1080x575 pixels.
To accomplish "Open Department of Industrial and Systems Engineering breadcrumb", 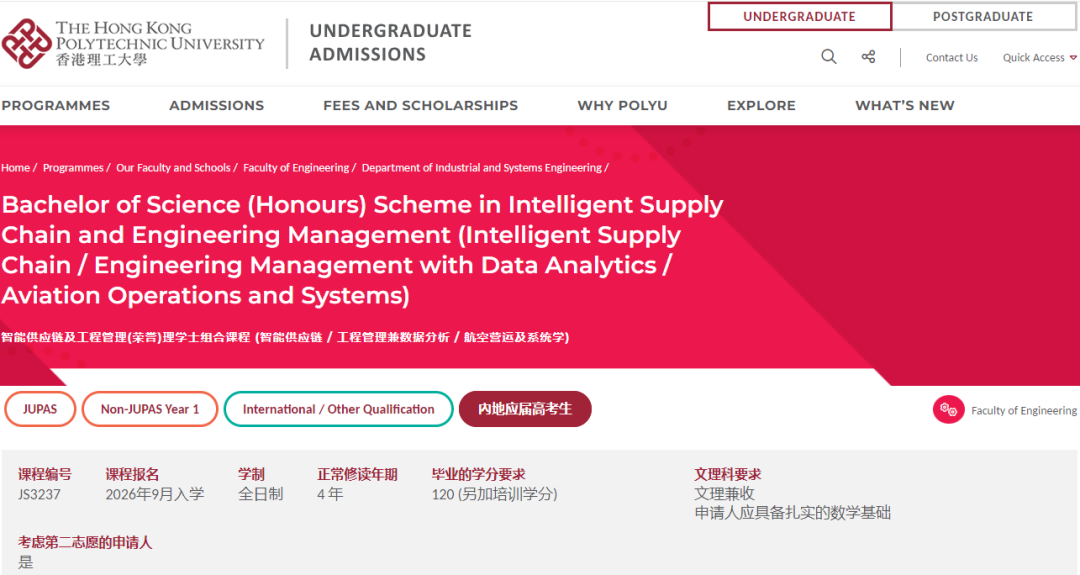I will [481, 168].
